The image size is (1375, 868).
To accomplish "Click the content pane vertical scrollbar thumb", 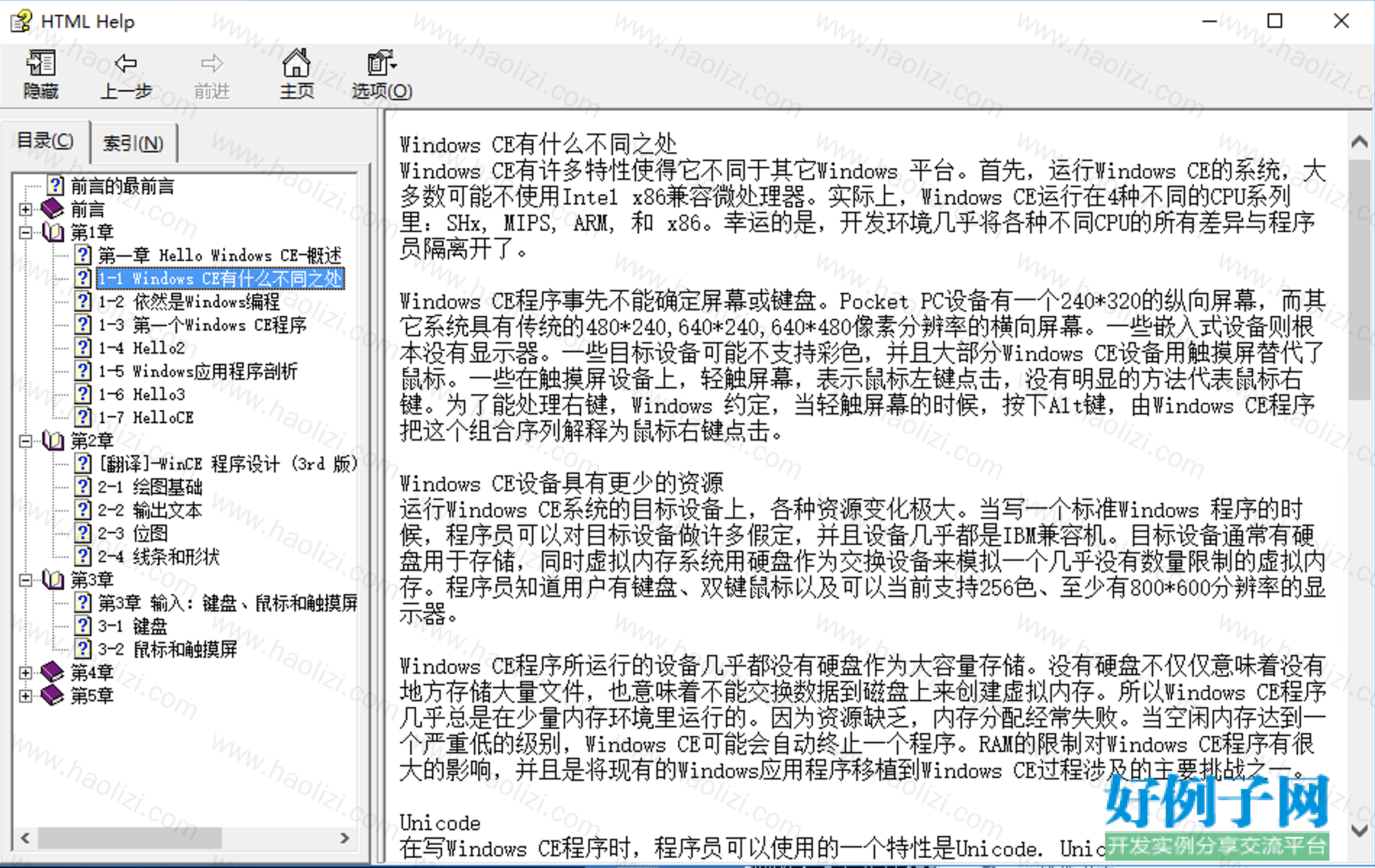I will [x=1360, y=279].
